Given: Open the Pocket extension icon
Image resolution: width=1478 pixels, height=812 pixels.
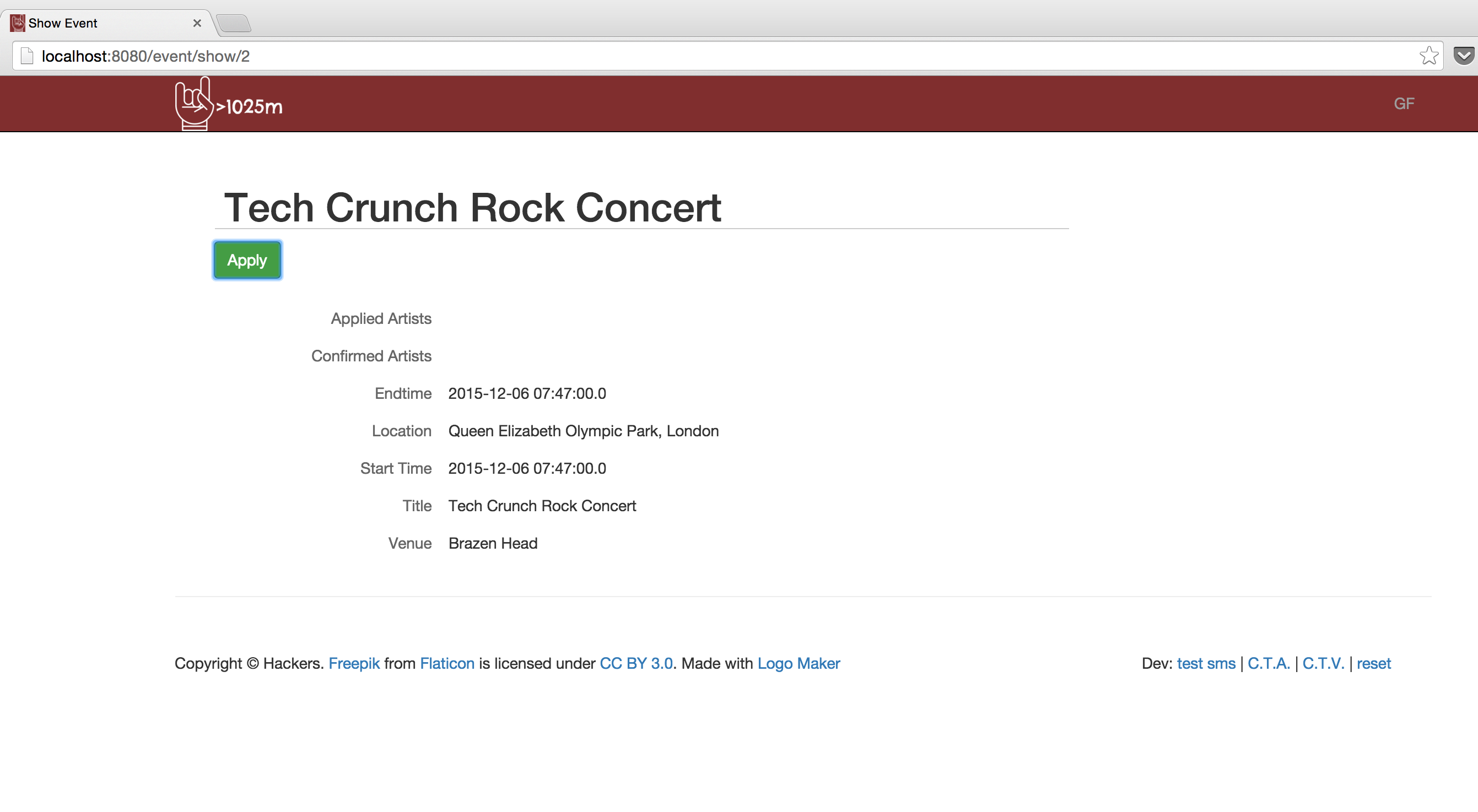Looking at the screenshot, I should tap(1463, 56).
